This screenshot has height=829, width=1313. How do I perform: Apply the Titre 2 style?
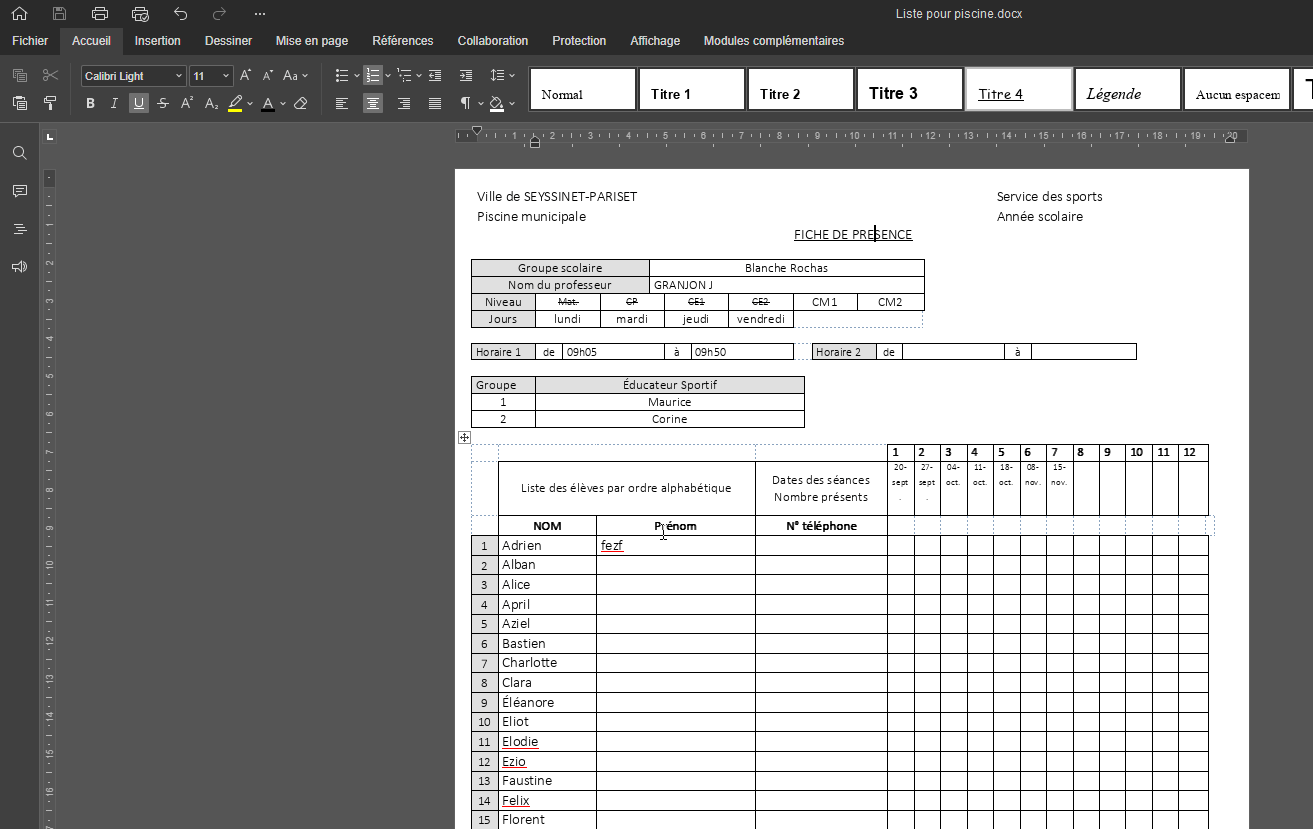[x=801, y=89]
